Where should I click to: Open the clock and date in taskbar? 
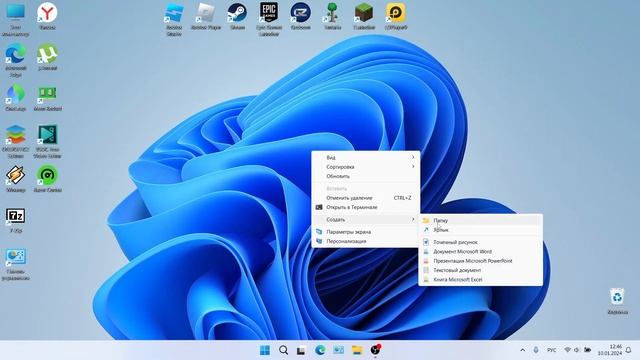click(x=610, y=350)
